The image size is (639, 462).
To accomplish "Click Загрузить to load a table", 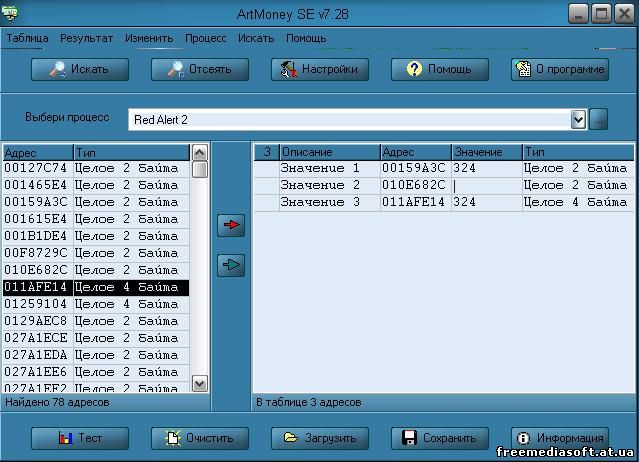I will [x=320, y=438].
